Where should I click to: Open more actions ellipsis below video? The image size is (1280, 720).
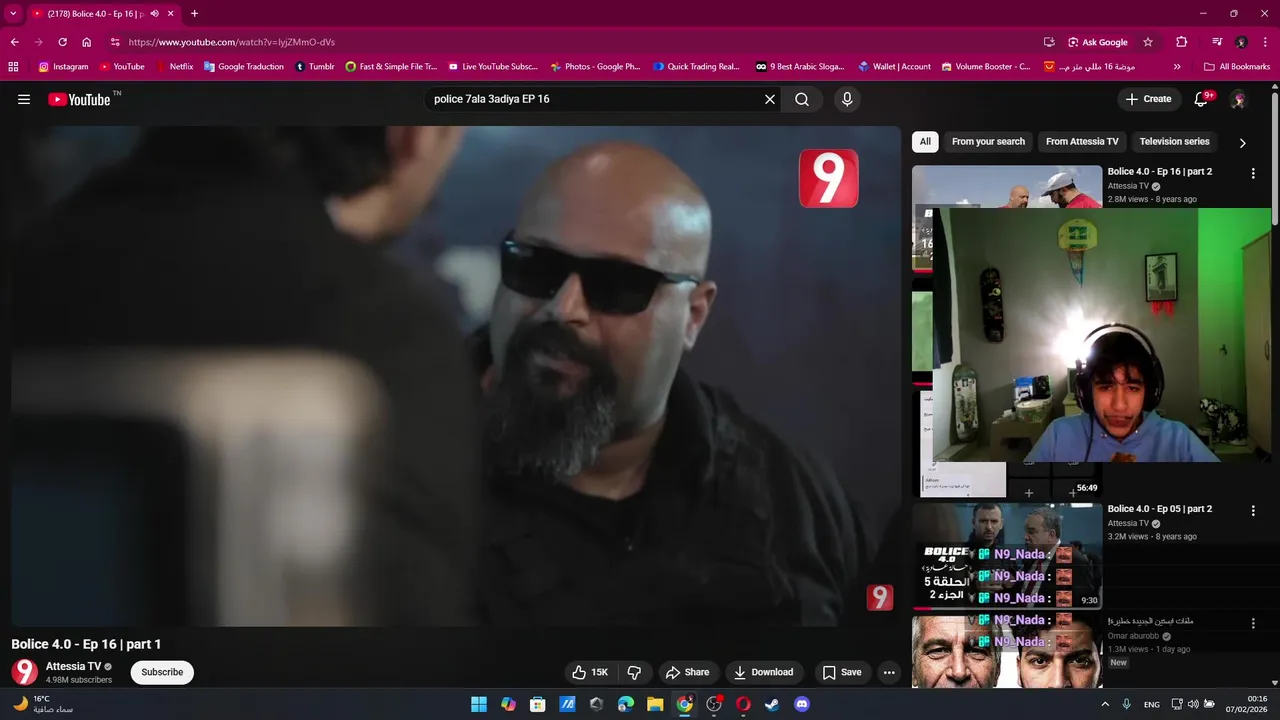tap(889, 672)
